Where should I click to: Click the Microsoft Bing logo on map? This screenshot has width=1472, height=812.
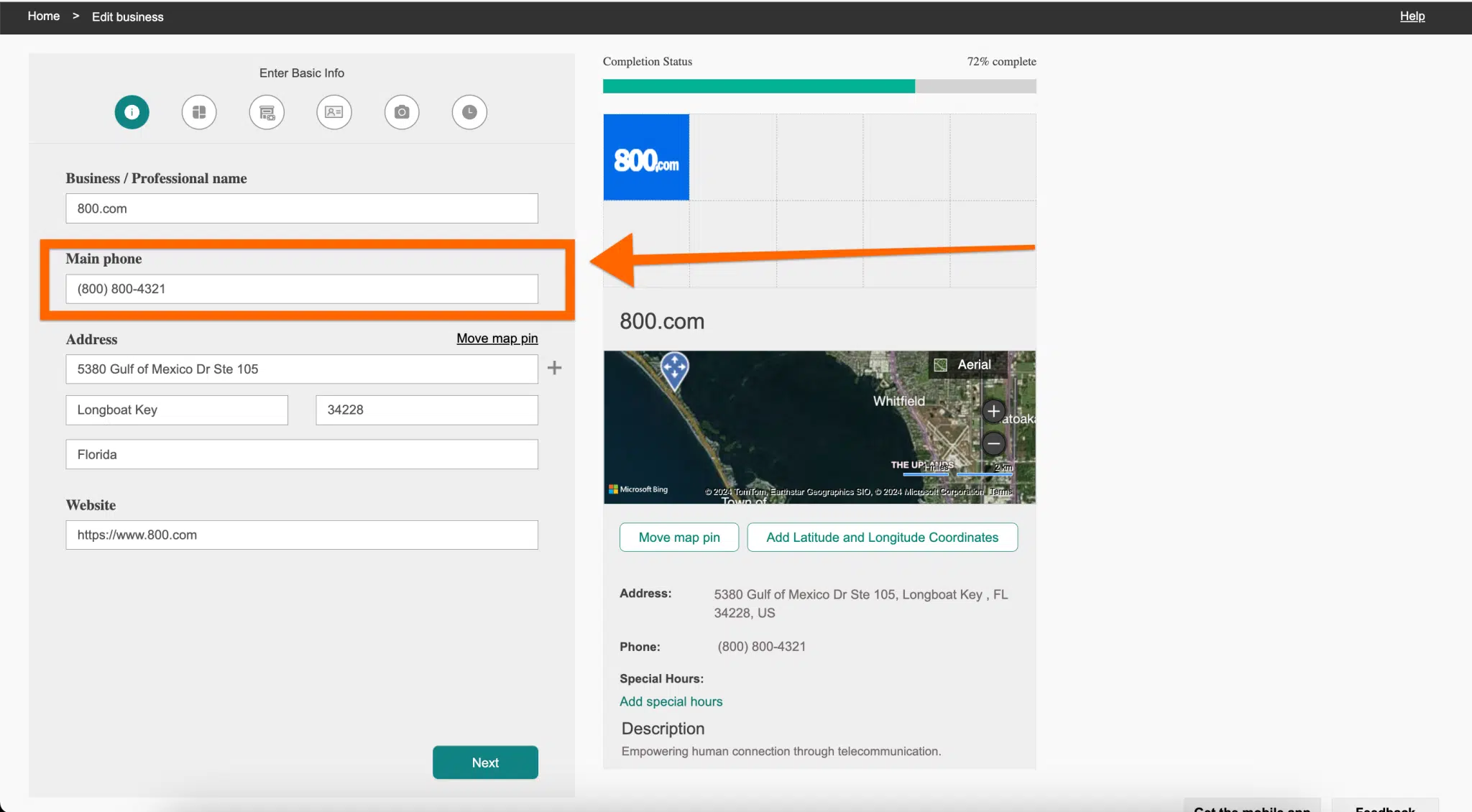(638, 489)
